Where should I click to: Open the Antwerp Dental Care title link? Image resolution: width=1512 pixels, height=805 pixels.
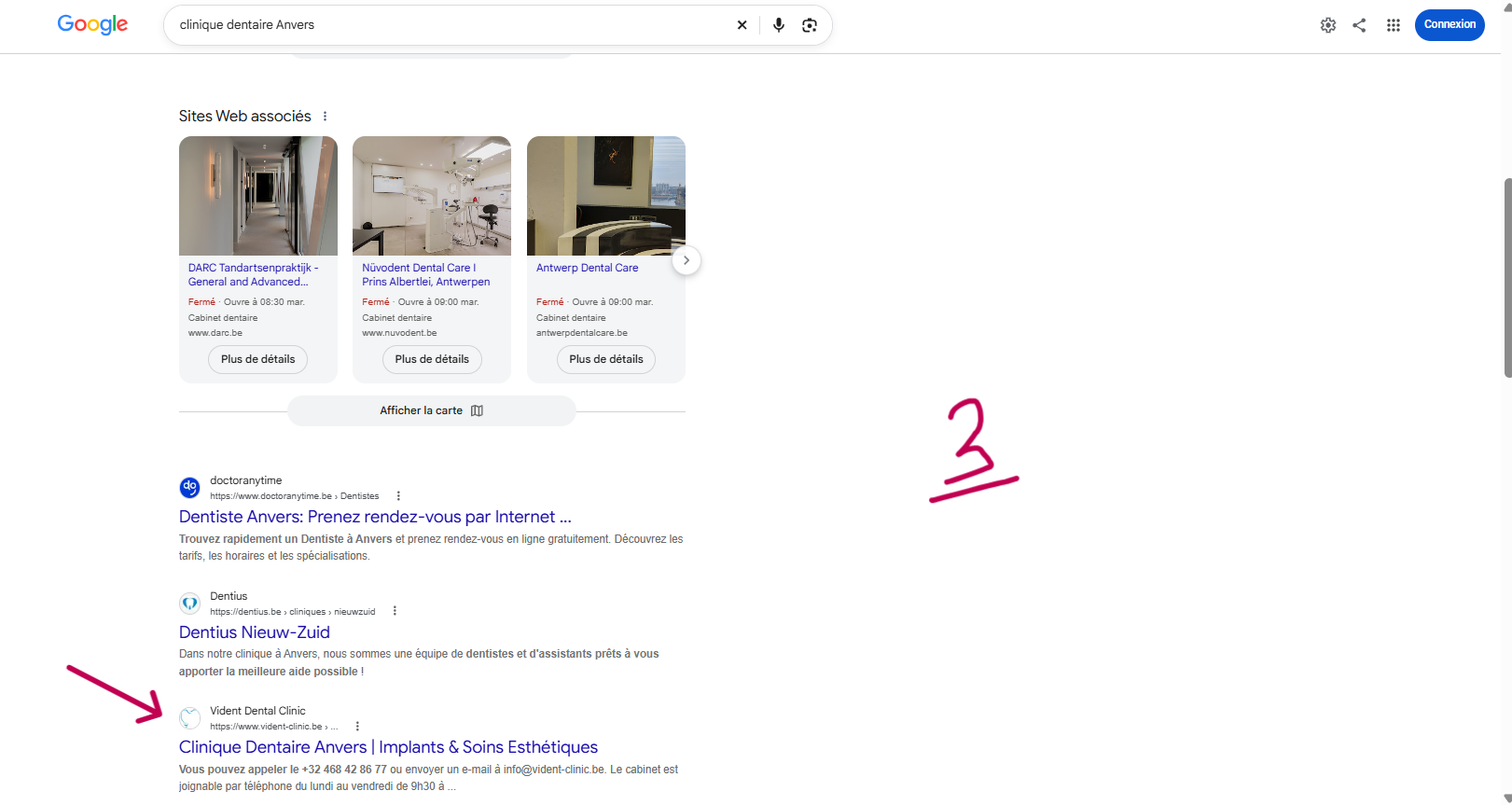588,268
